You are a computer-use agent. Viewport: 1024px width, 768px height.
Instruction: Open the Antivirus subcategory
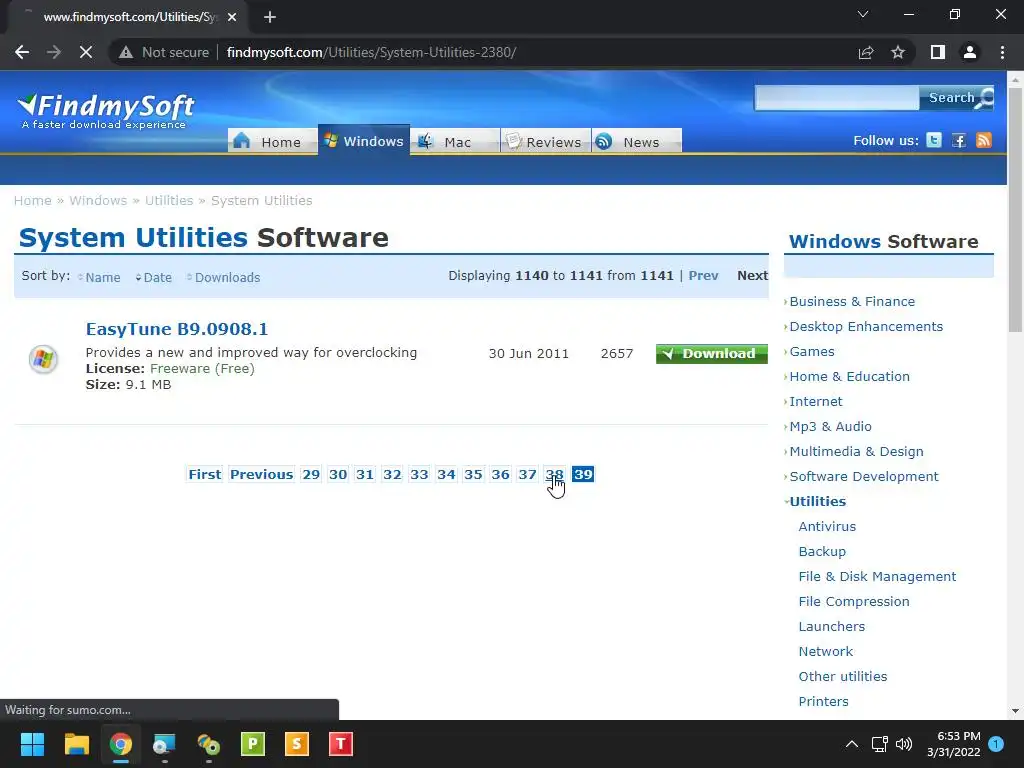coord(827,526)
